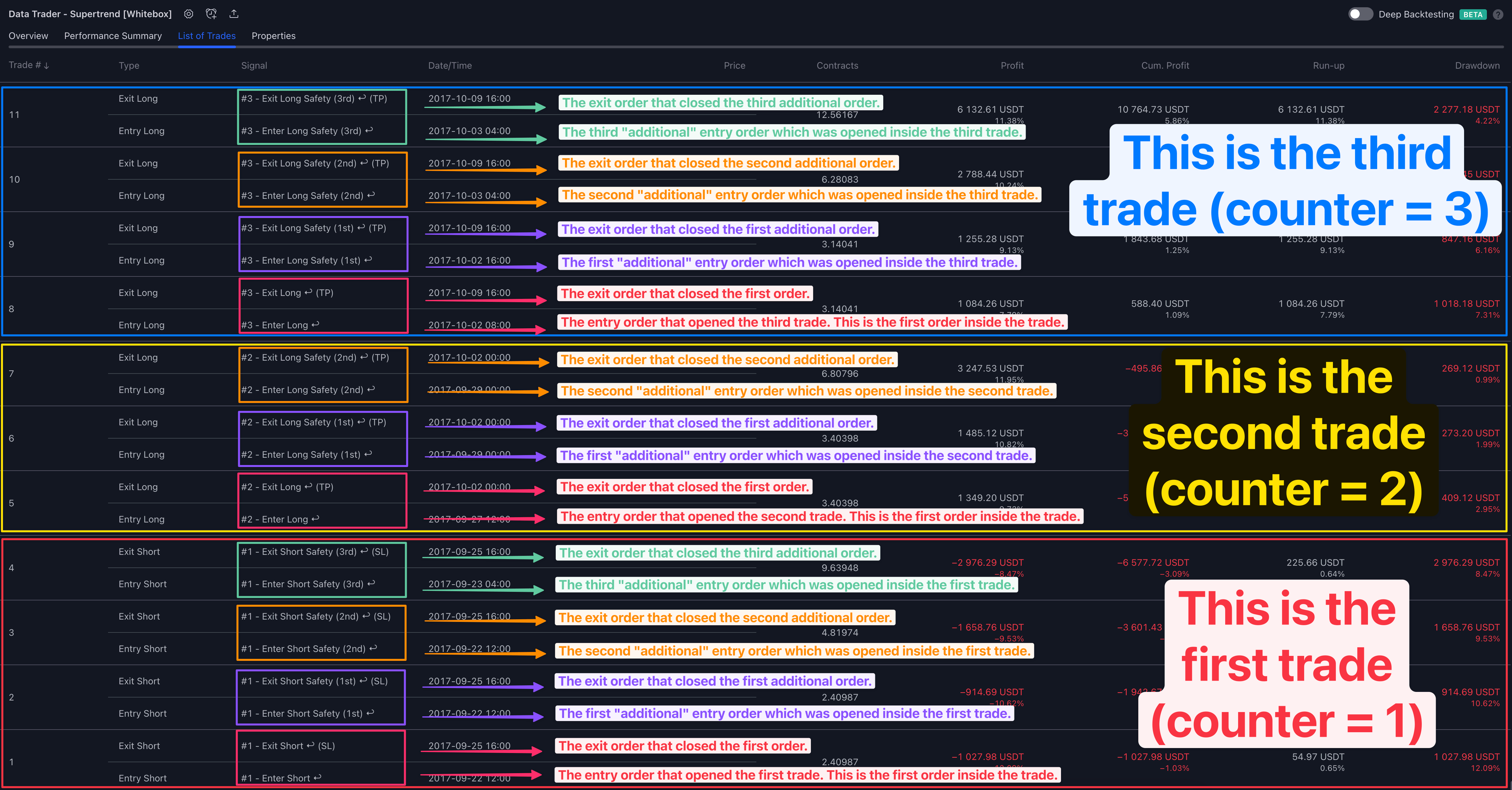Screen dimensions: 1512x790
Task: Select signal '#3 - Enter Long'
Action: click(280, 325)
